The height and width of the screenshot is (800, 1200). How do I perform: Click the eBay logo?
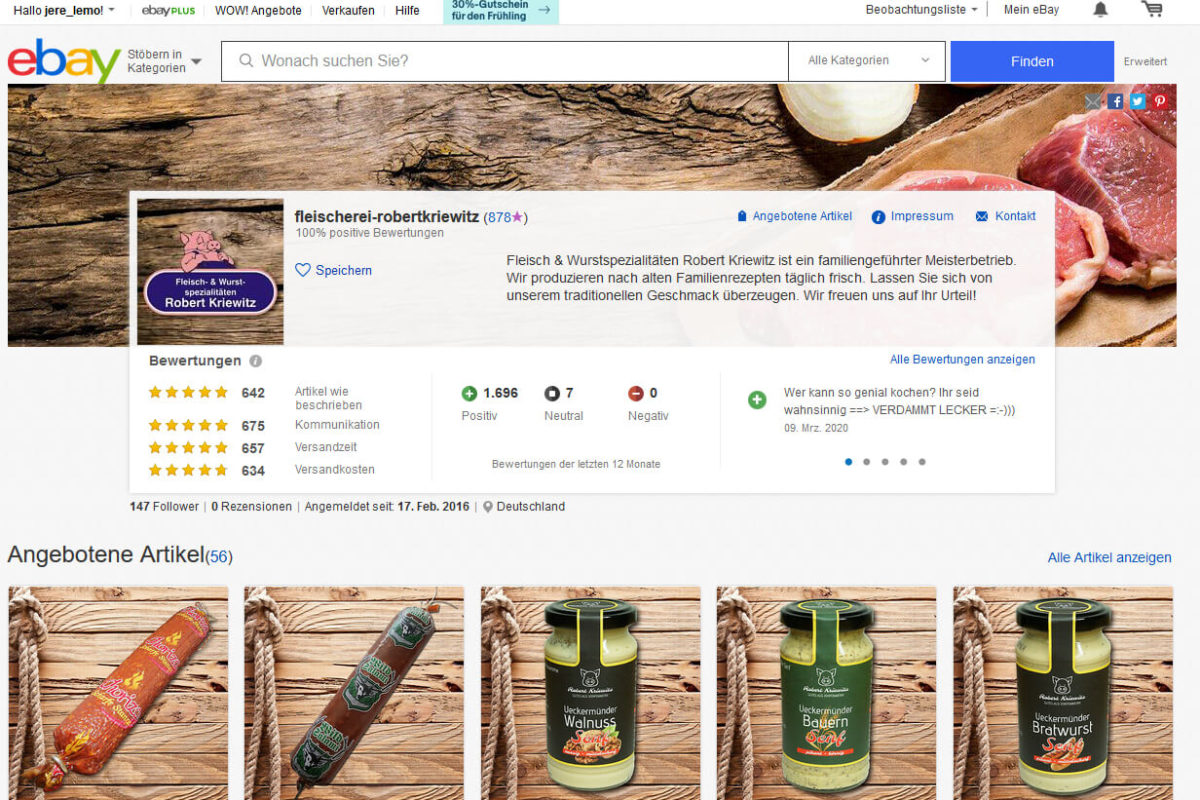[64, 61]
